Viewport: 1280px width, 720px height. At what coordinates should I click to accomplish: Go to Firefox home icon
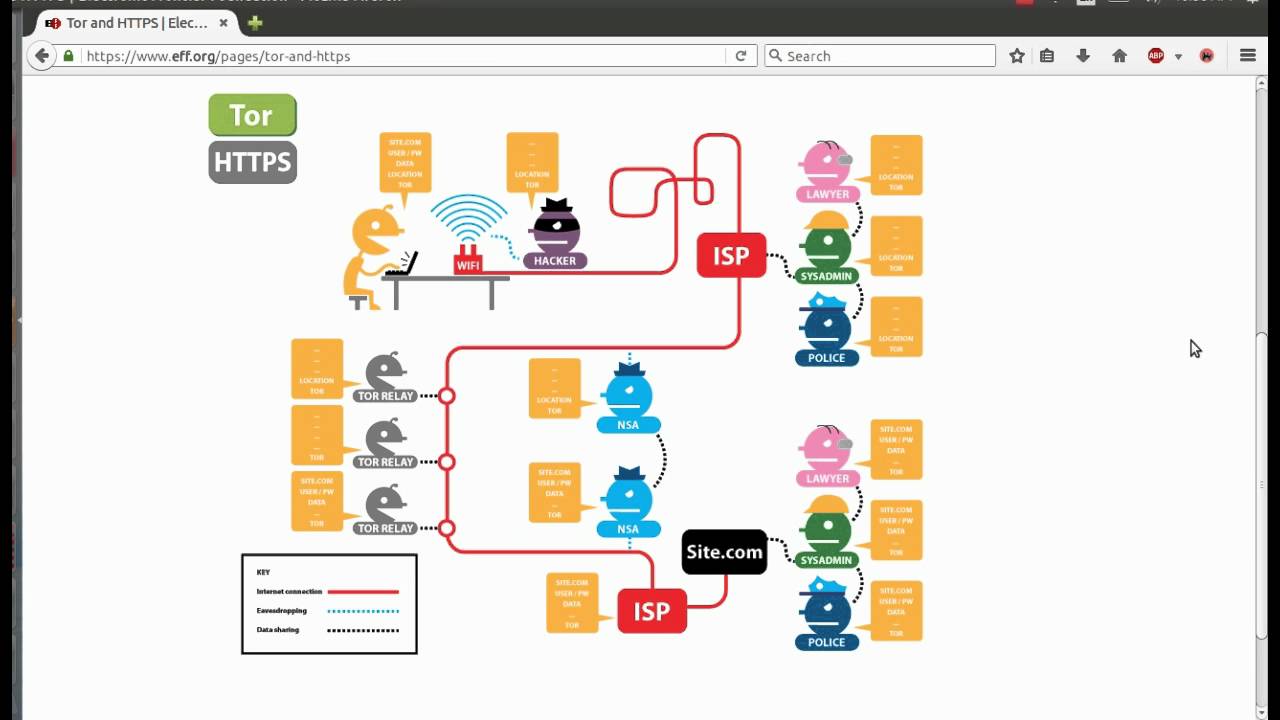coord(1120,56)
